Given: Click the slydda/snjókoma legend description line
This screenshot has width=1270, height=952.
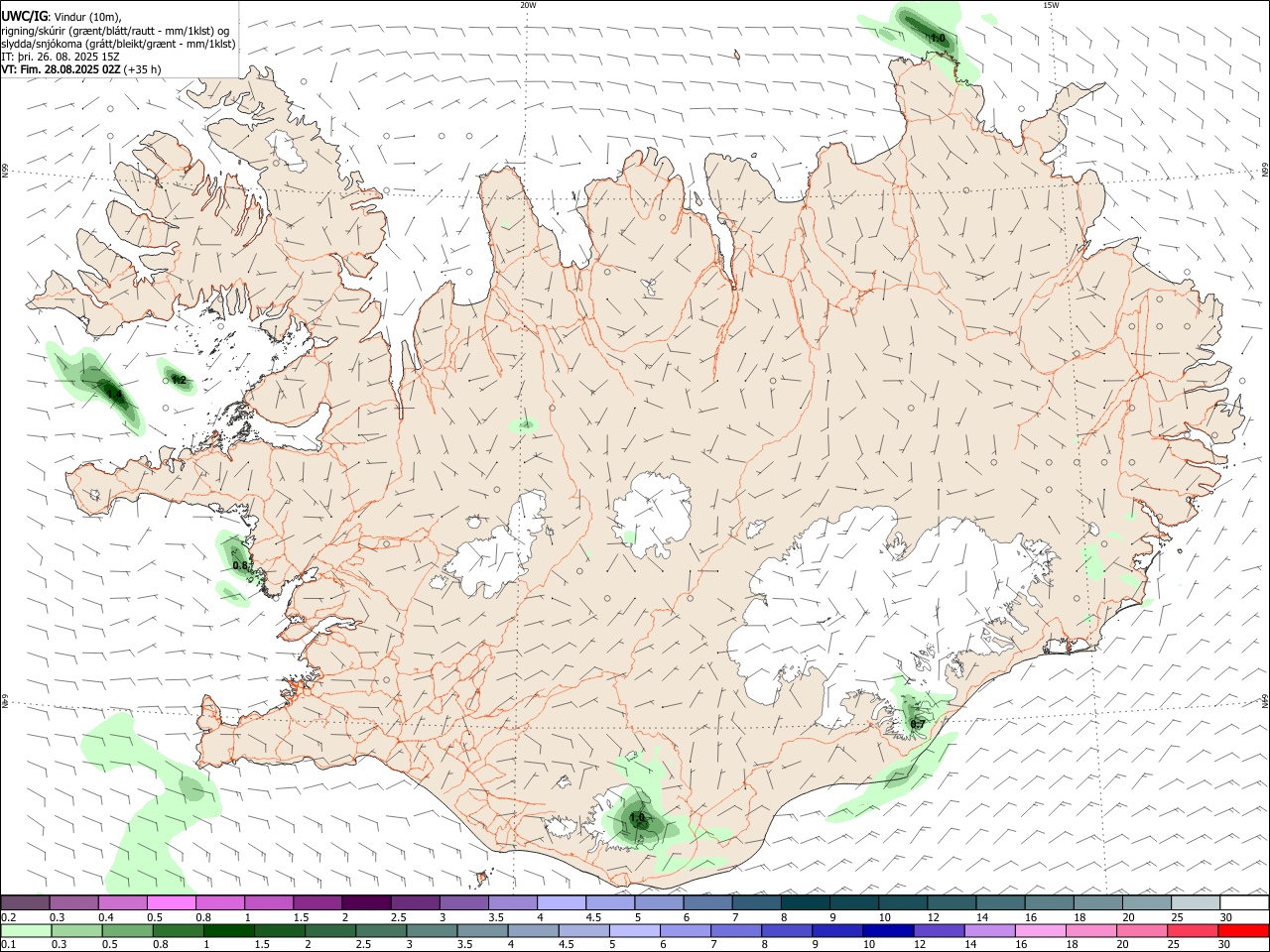Looking at the screenshot, I should click(x=119, y=44).
